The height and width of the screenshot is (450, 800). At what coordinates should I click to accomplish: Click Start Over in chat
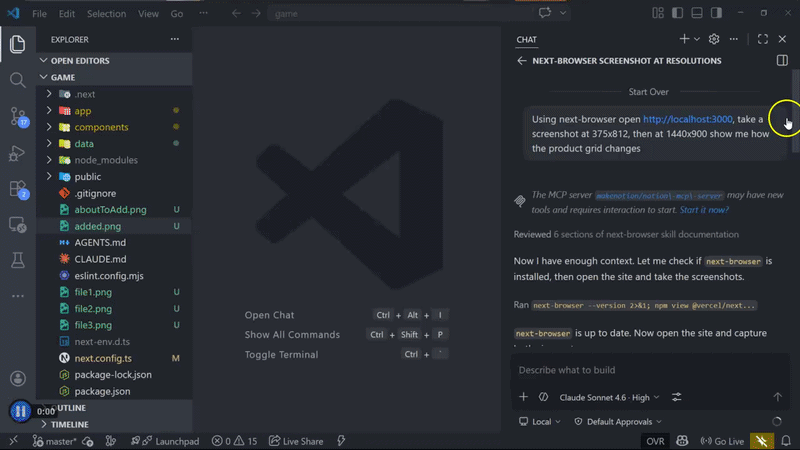point(648,92)
